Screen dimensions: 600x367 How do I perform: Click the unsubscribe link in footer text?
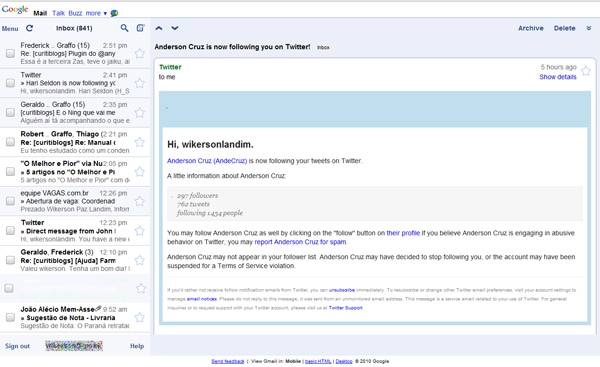point(342,290)
